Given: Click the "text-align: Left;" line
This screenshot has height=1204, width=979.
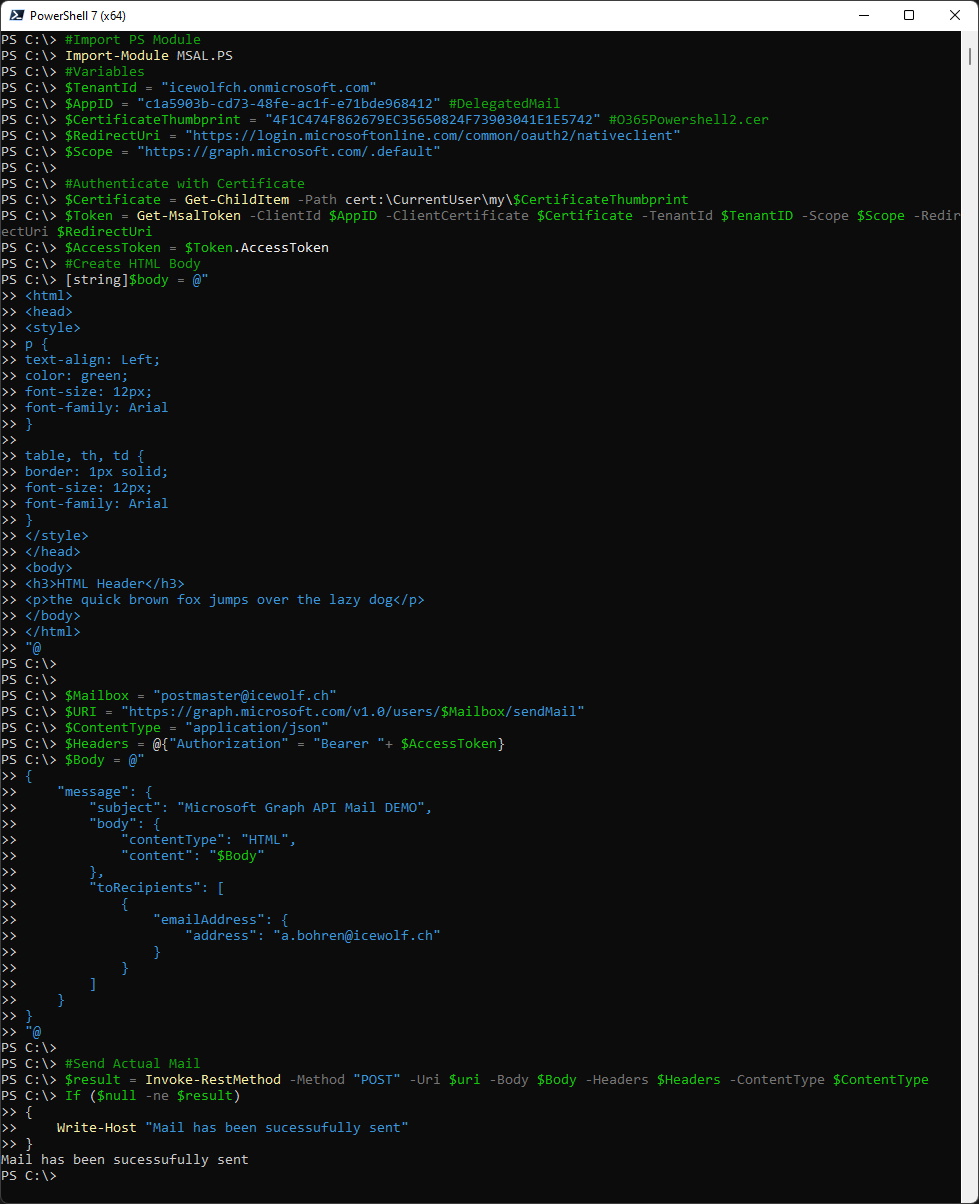Looking at the screenshot, I should 93,360.
